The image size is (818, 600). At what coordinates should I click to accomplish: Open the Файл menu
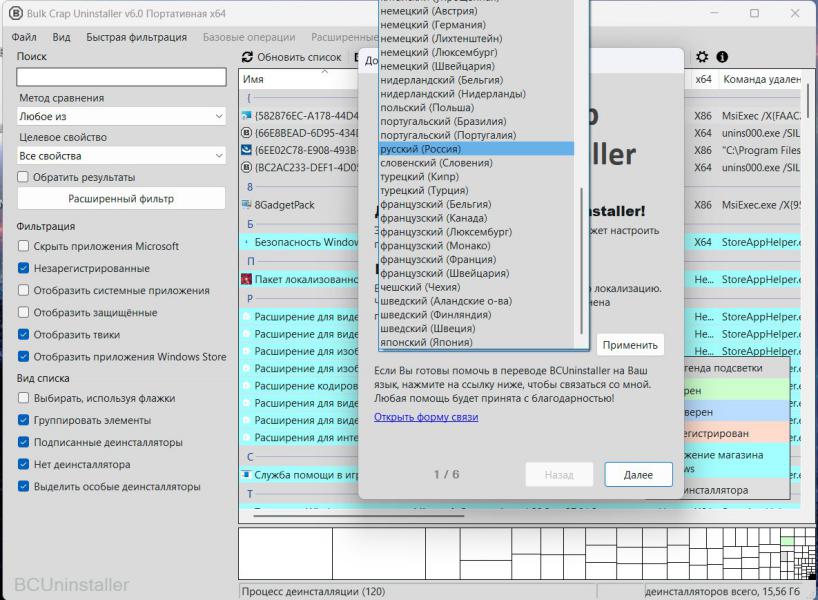point(24,37)
